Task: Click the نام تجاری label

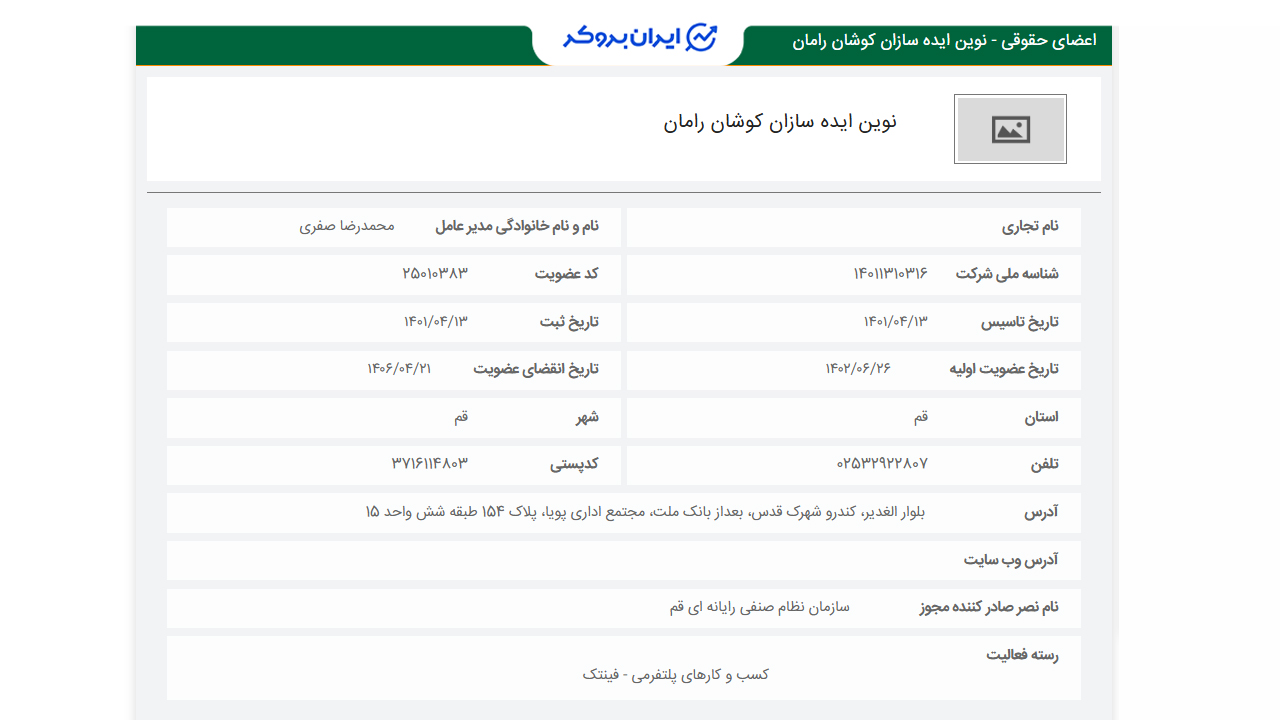Action: pos(1030,227)
